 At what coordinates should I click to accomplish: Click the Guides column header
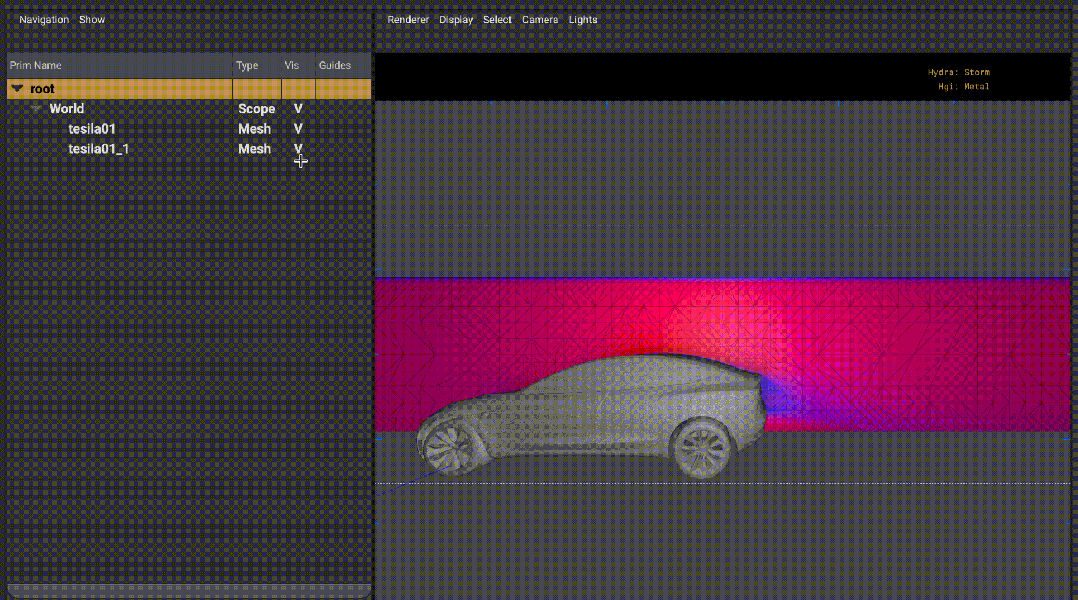335,66
